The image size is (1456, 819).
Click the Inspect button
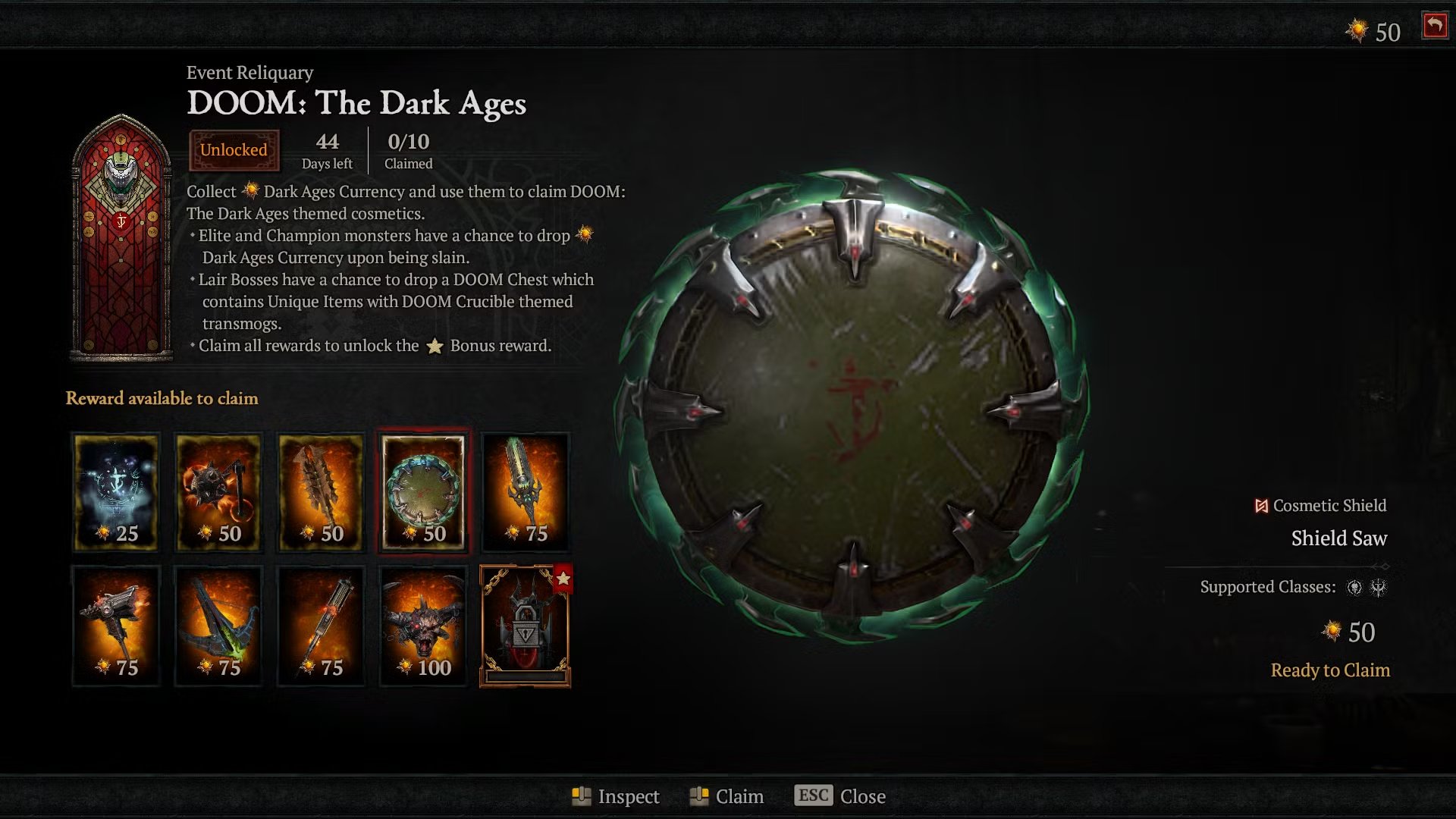click(x=615, y=796)
